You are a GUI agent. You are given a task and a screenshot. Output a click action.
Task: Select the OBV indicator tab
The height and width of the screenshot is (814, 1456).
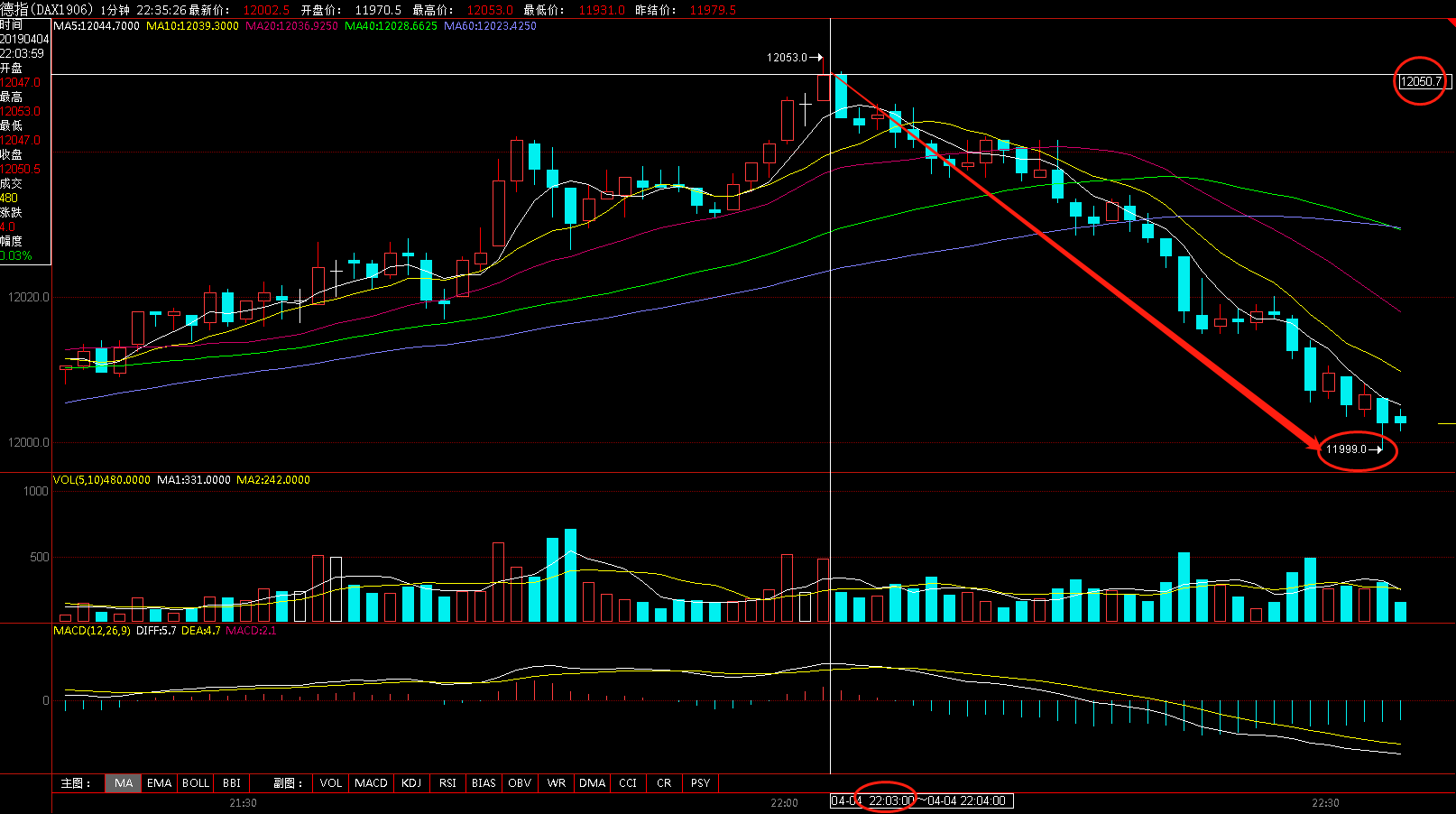coord(520,783)
